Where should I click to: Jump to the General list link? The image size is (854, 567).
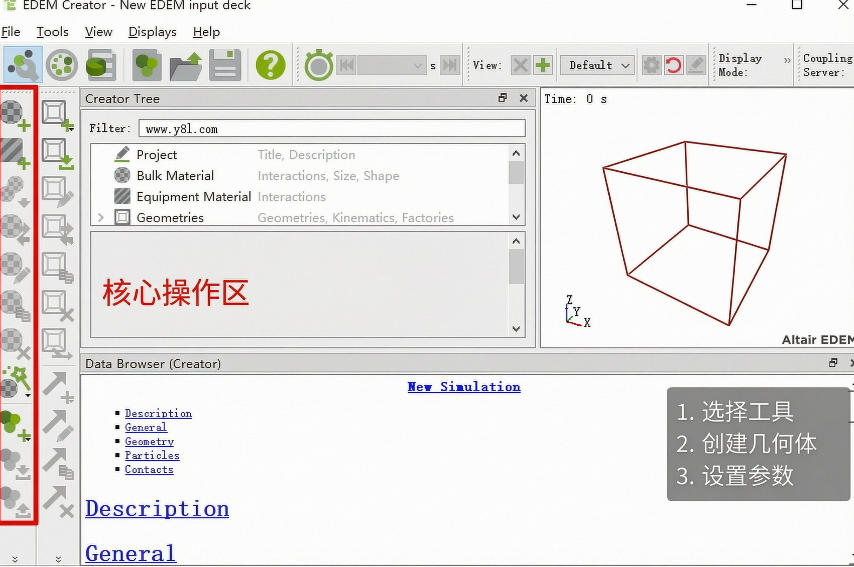(146, 428)
